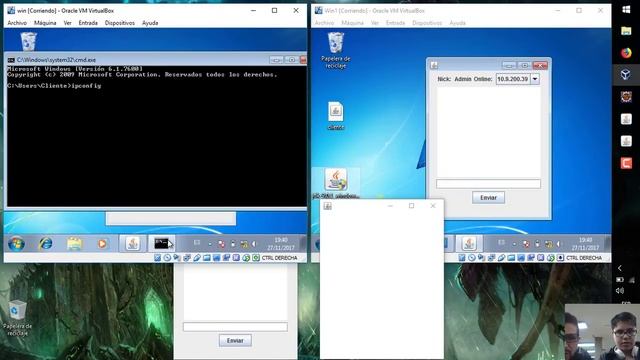This screenshot has height=360, width=640.
Task: Open Archivo menu in win VM window
Action: point(17,23)
